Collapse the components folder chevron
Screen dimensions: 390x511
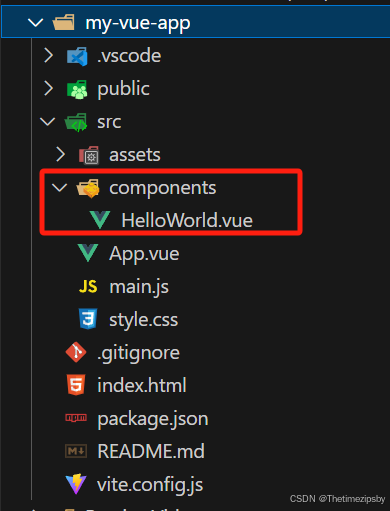[60, 187]
